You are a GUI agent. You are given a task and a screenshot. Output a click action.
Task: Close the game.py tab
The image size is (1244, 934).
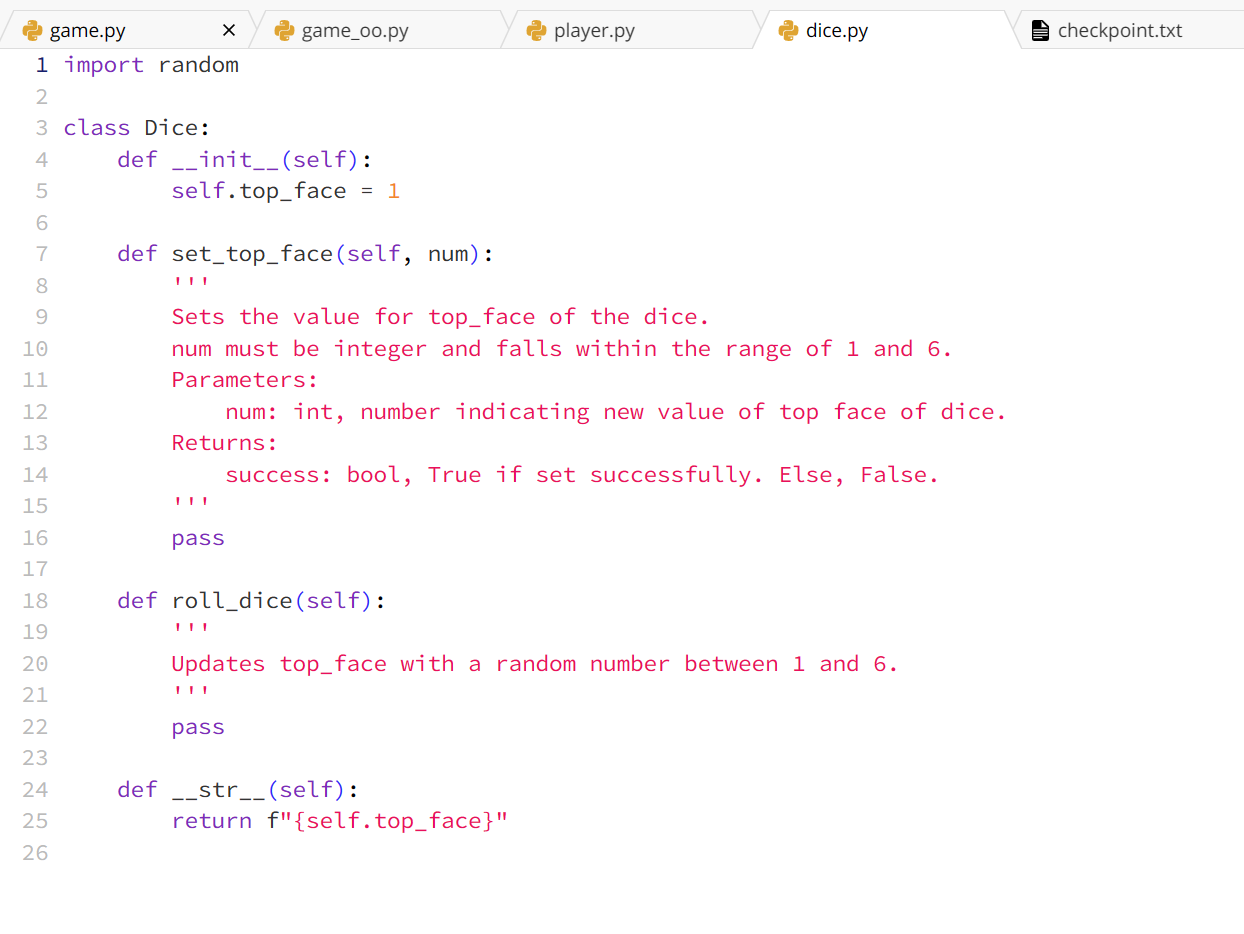click(228, 29)
